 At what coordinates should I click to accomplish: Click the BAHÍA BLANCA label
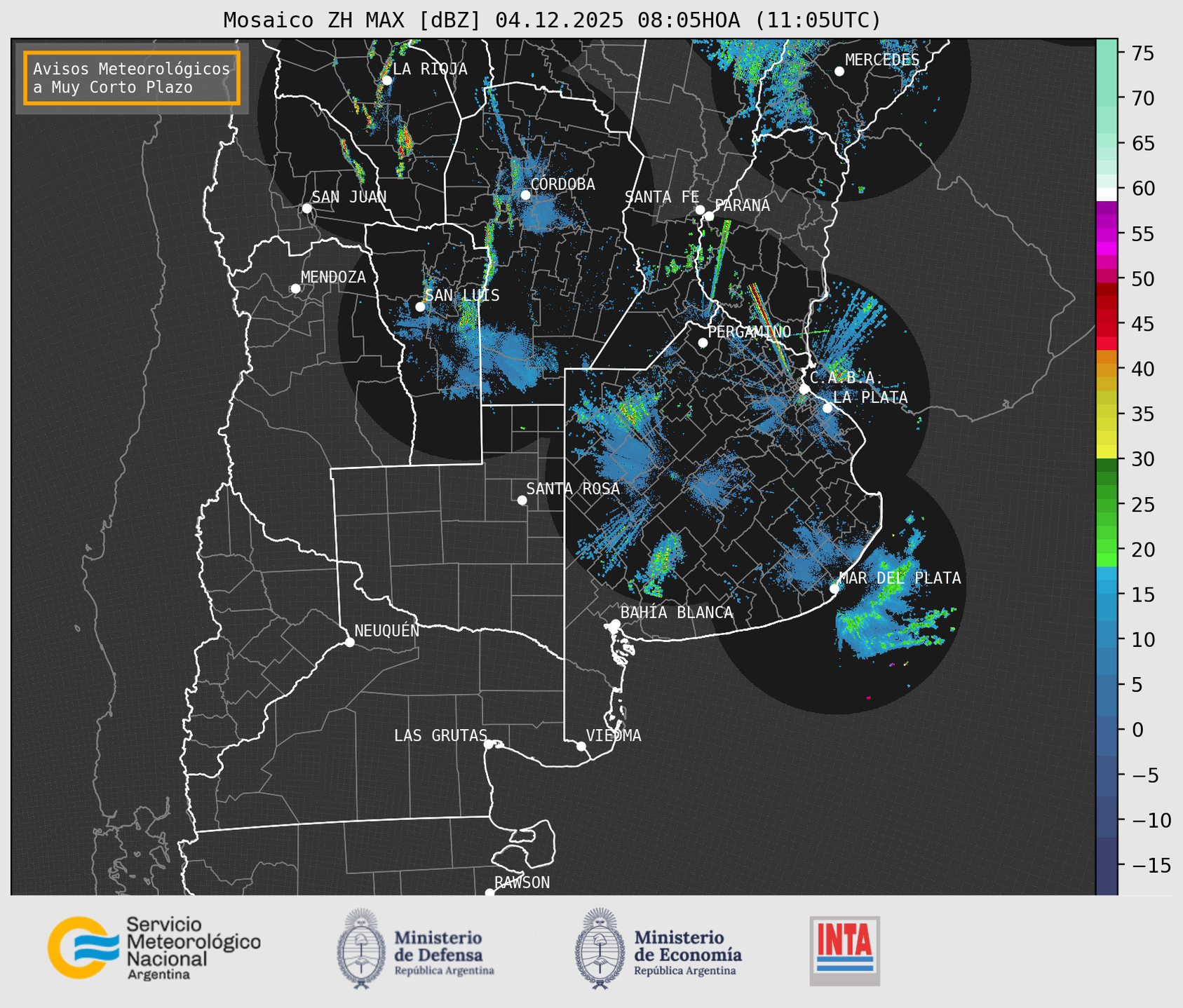pos(677,613)
